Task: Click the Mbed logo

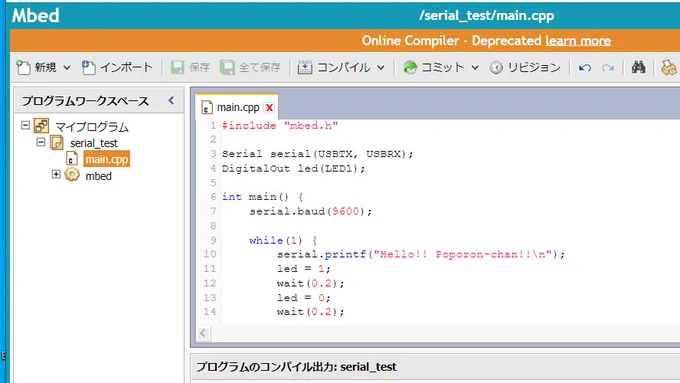Action: 36,15
